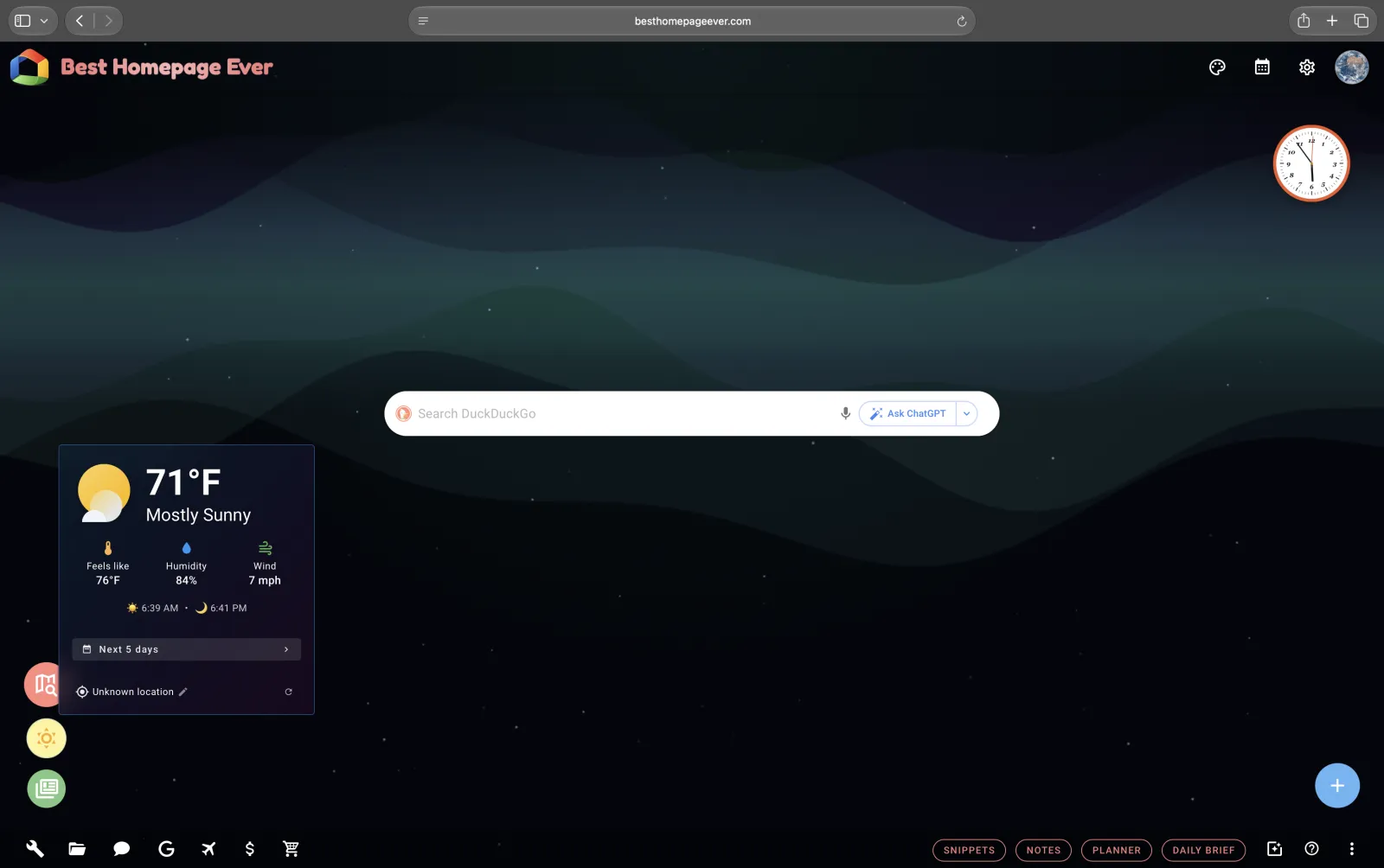Show Safari tab overview
1384x868 pixels.
coord(1361,21)
